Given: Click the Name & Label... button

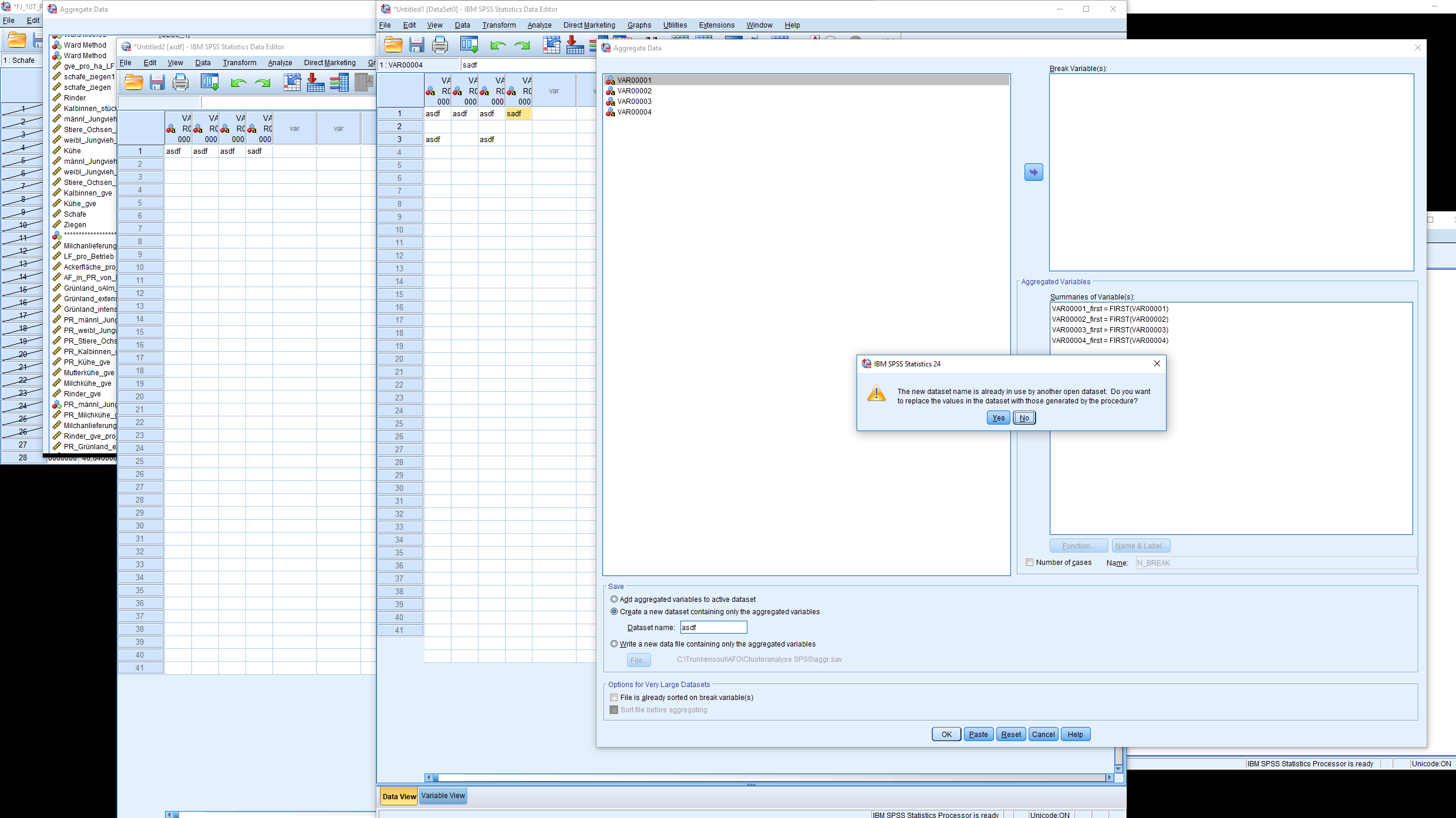Looking at the screenshot, I should pos(1141,546).
